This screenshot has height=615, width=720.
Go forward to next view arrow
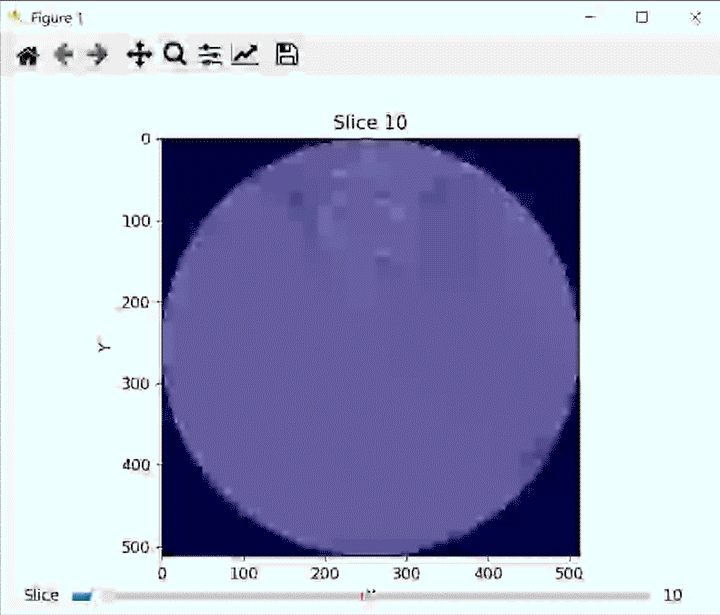(97, 55)
